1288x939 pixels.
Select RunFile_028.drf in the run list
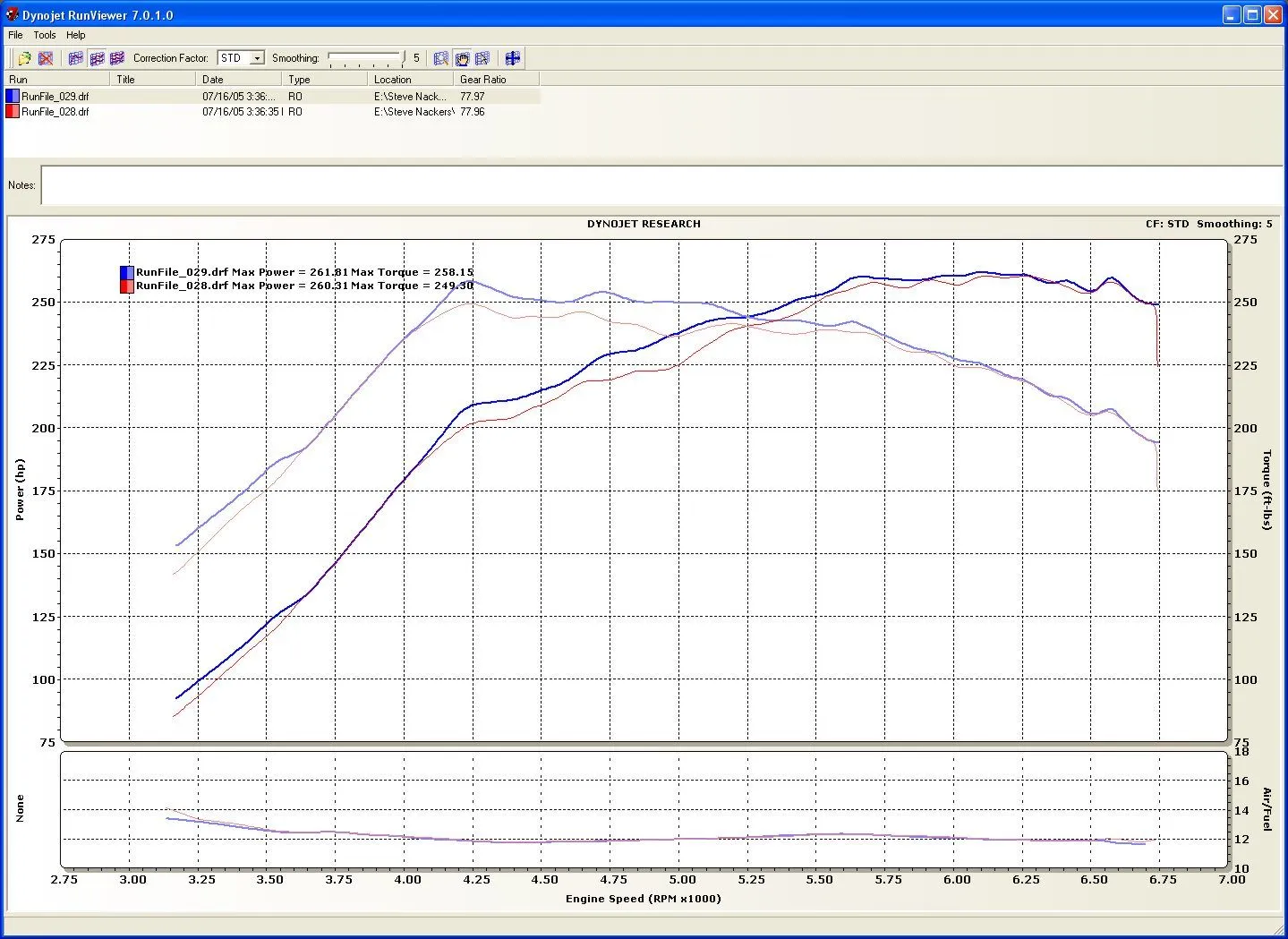tap(55, 112)
